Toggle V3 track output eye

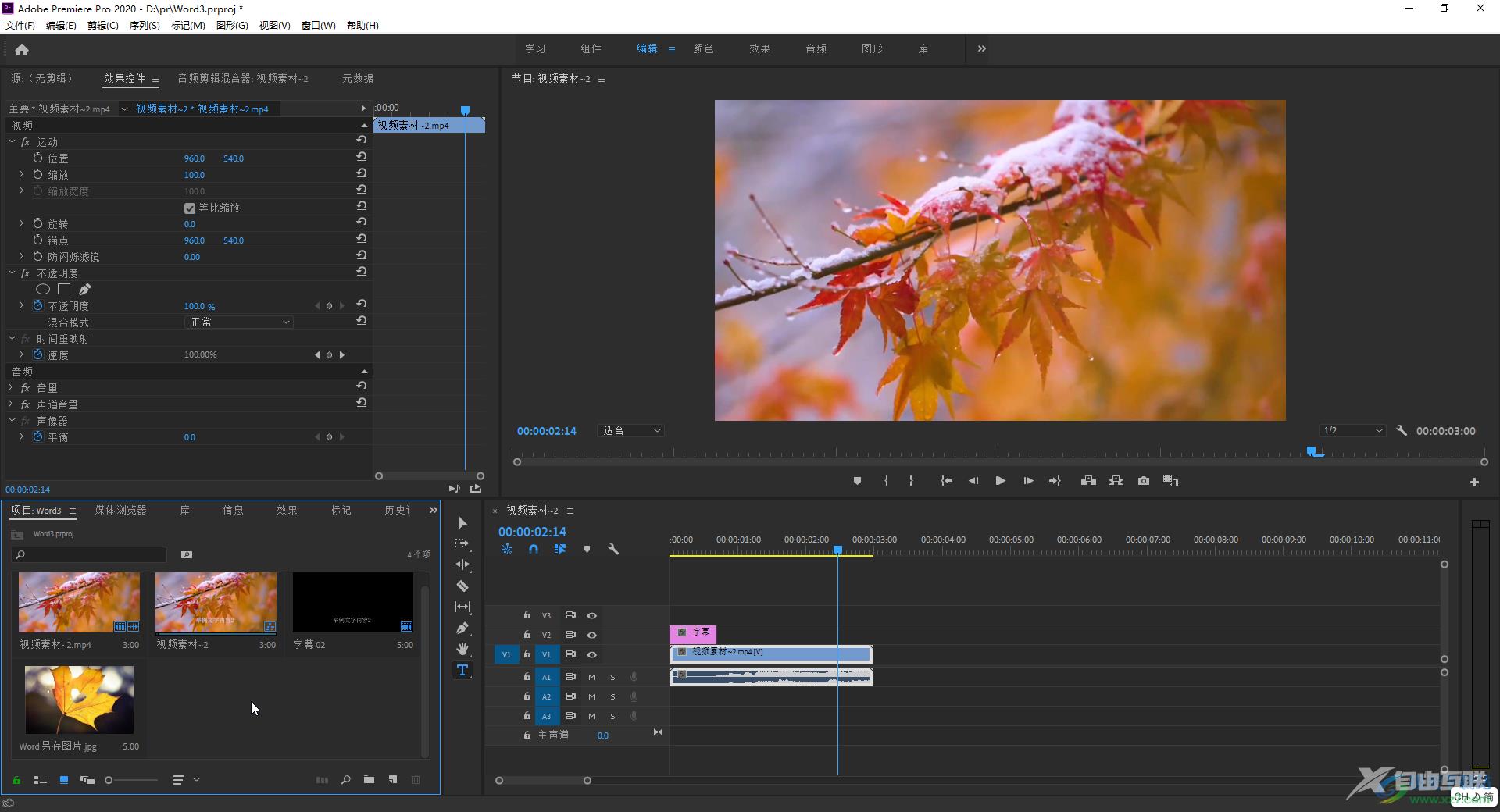pyautogui.click(x=591, y=615)
